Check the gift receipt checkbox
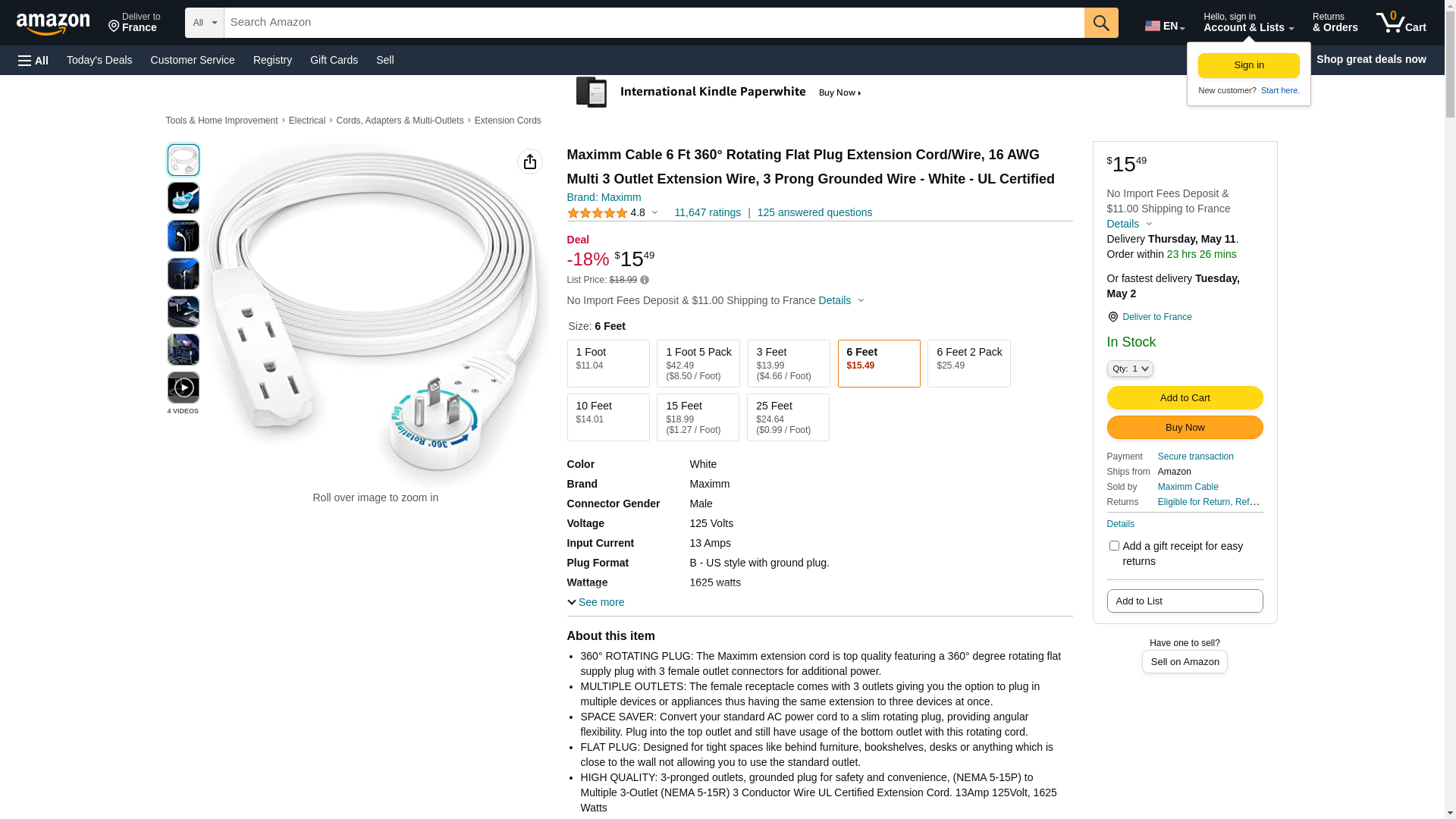This screenshot has height=819, width=1456. (1114, 546)
